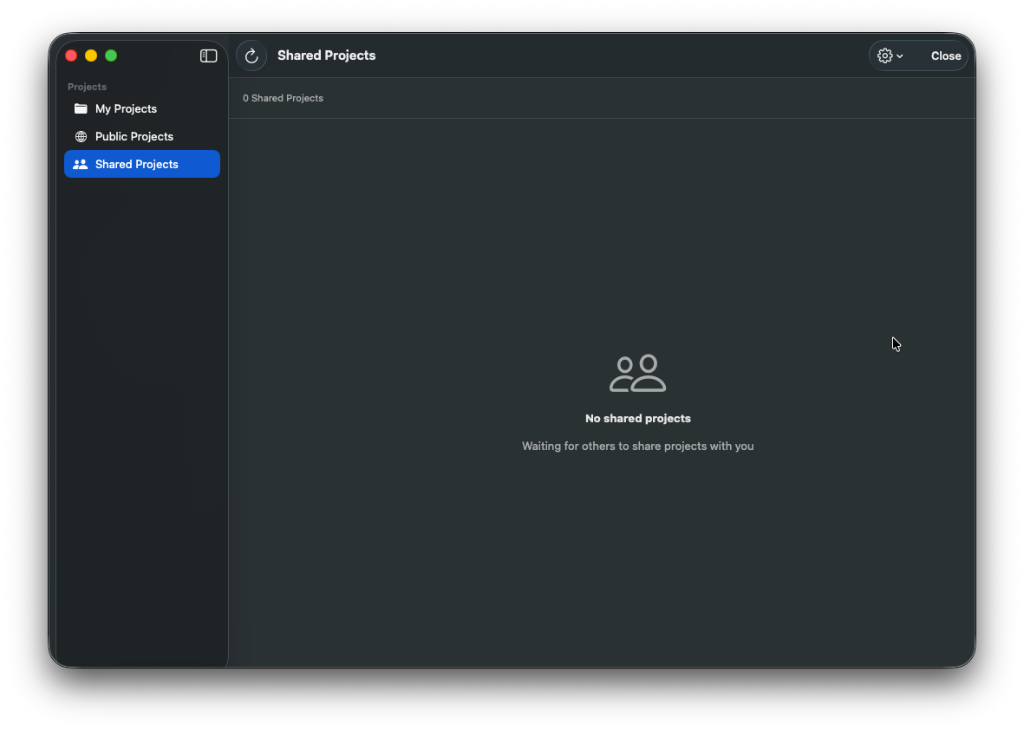Select Shared Projects in the sidebar
This screenshot has height=731, width=1024.
[135, 164]
